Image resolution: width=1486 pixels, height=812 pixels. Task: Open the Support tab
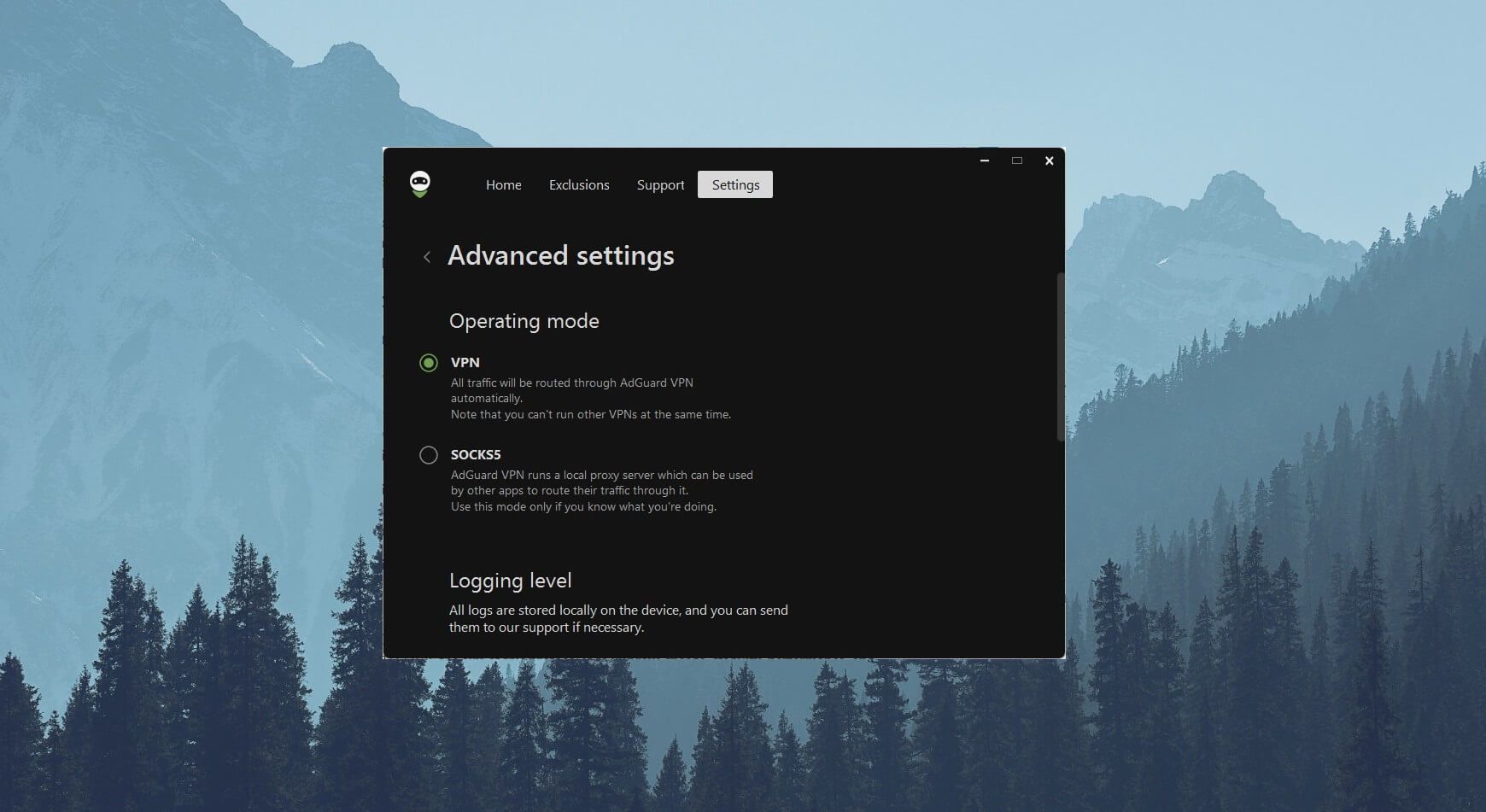coord(660,184)
